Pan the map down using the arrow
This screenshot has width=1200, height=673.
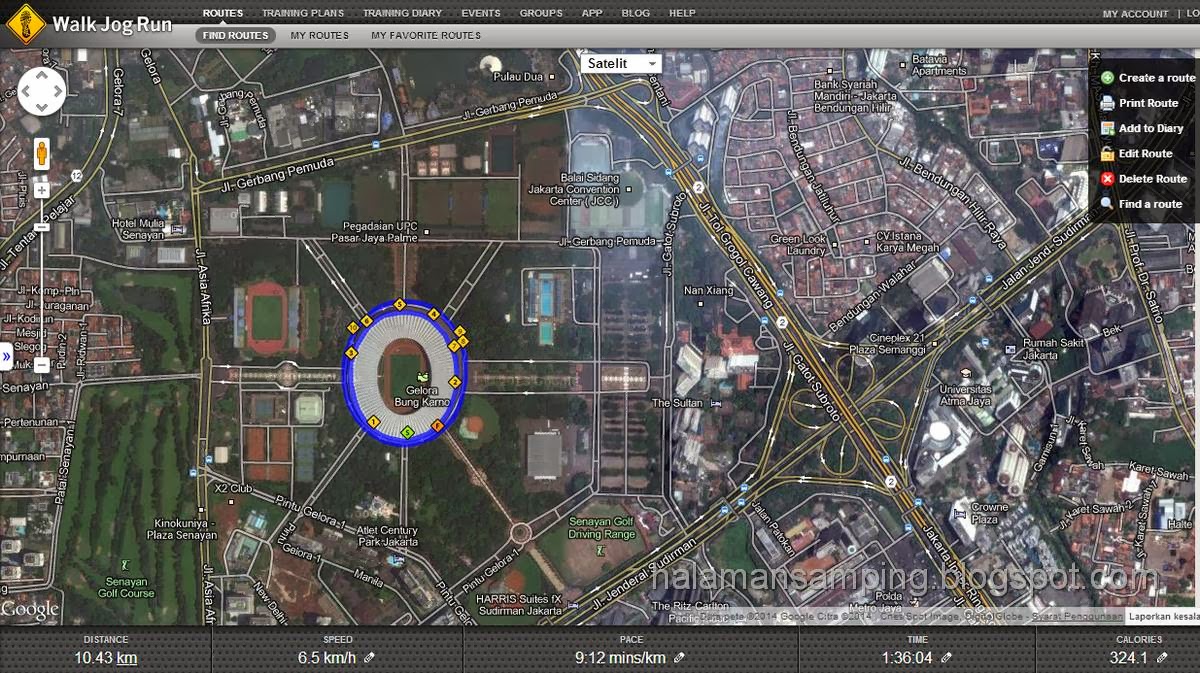41,108
